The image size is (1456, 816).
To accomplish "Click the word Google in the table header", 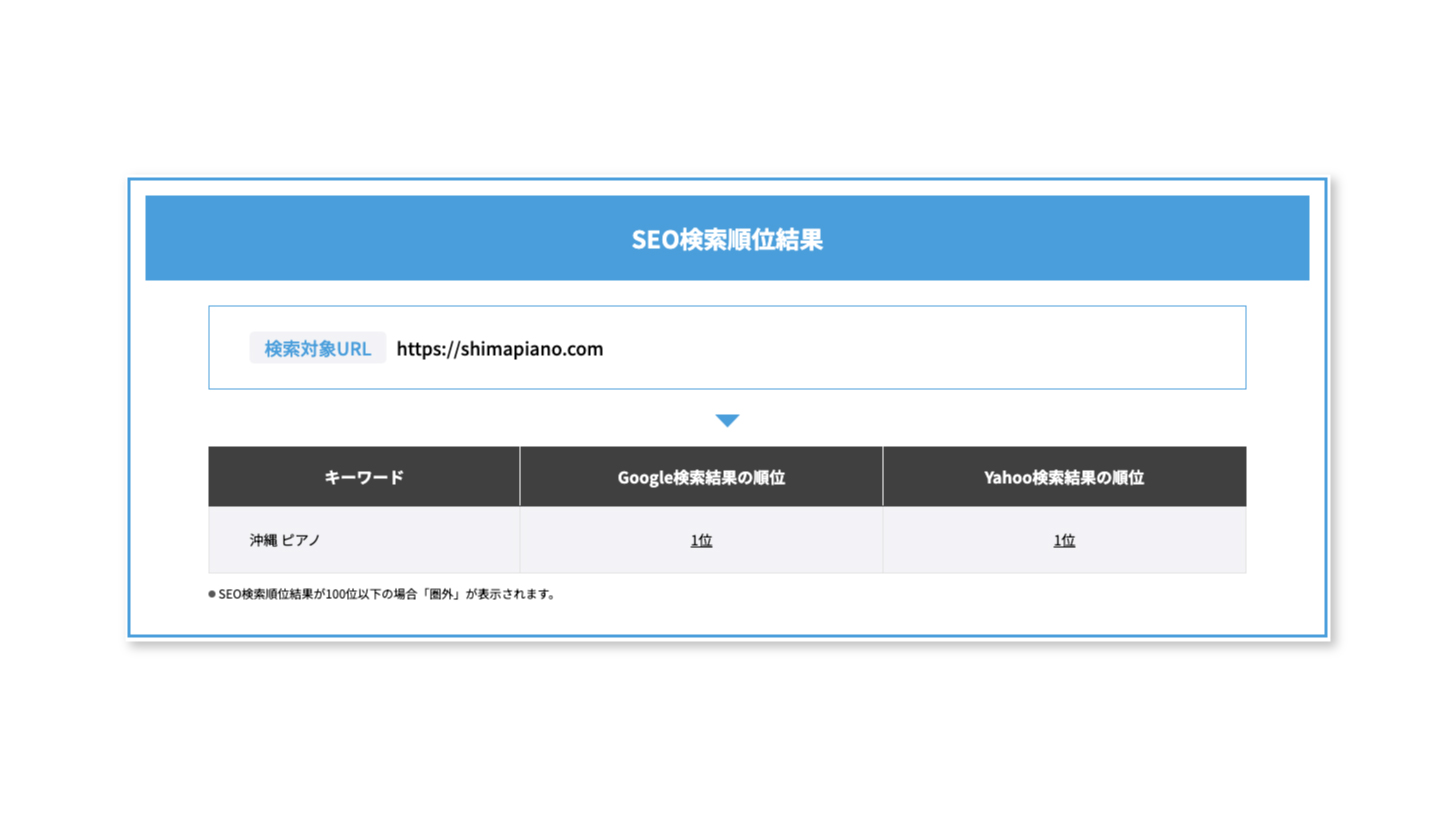I will pos(642,477).
